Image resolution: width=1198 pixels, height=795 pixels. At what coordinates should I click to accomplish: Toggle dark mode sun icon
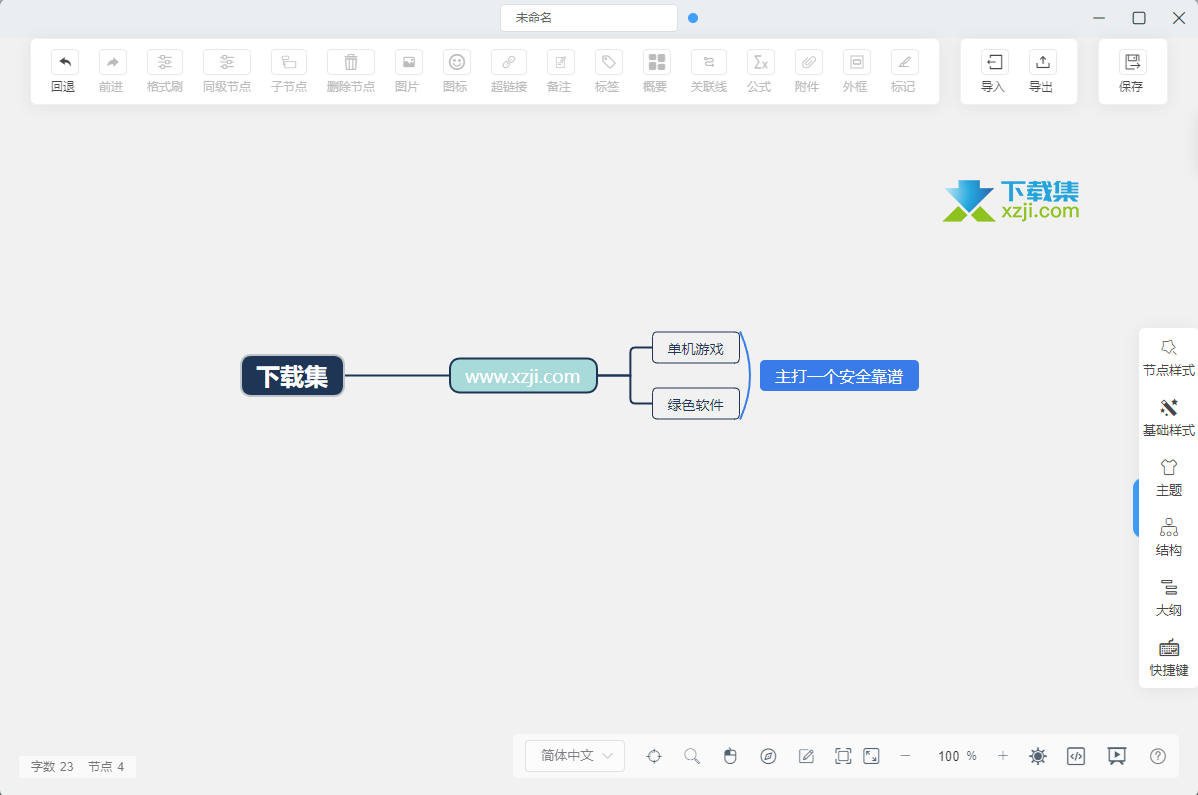(x=1038, y=756)
